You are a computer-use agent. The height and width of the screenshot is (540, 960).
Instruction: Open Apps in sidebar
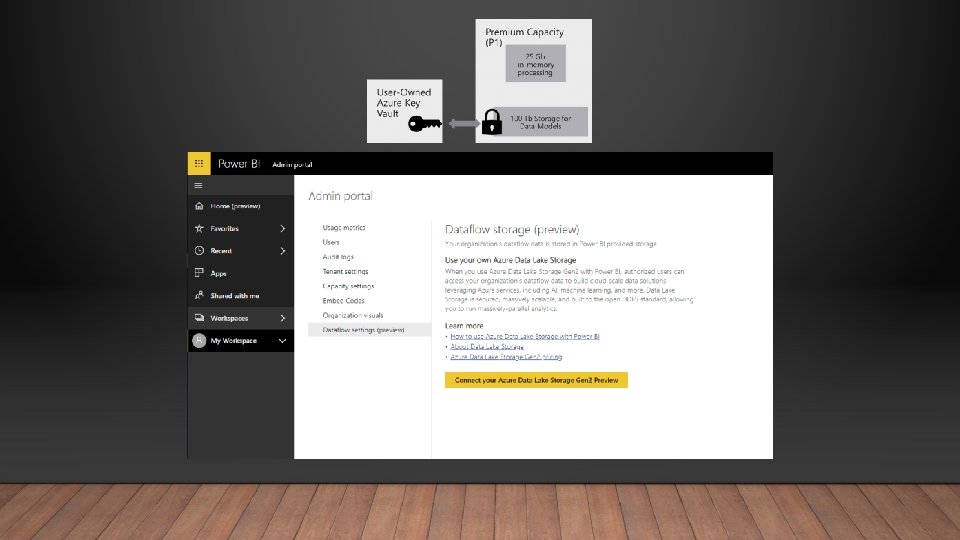[x=241, y=273]
